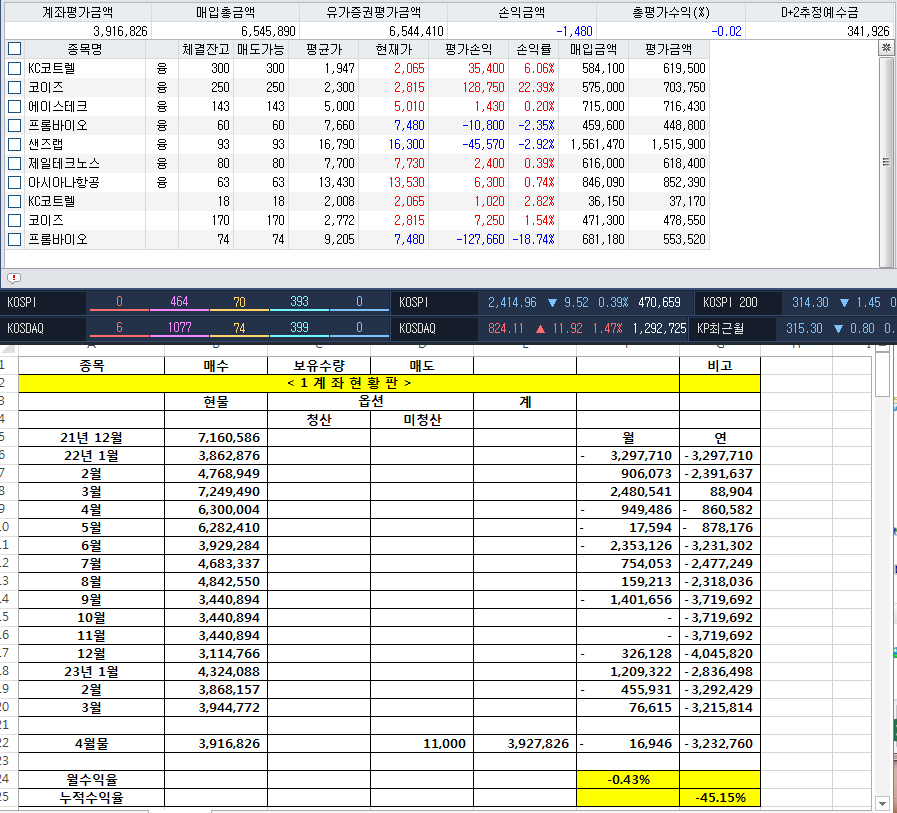Select the 21년 12월 cell in the sheet
Image resolution: width=897 pixels, height=813 pixels.
coord(92,437)
